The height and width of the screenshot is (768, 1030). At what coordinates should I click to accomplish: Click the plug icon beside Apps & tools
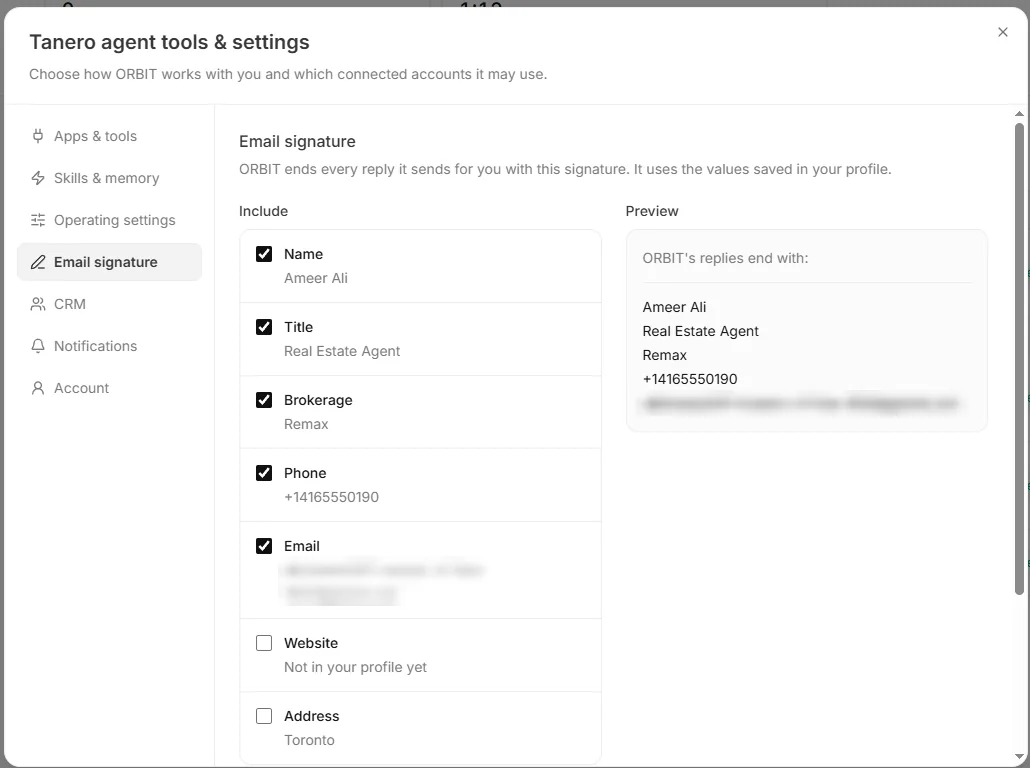tap(38, 136)
